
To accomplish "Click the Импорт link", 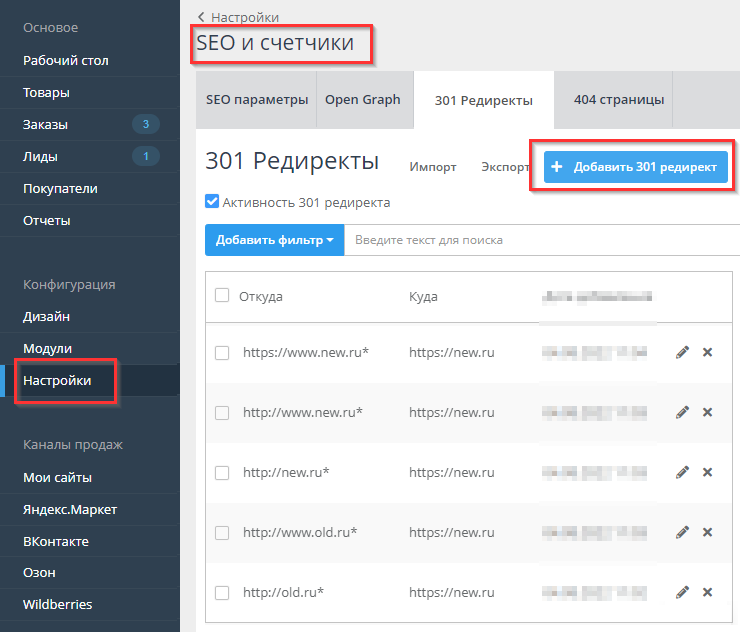I will point(433,167).
